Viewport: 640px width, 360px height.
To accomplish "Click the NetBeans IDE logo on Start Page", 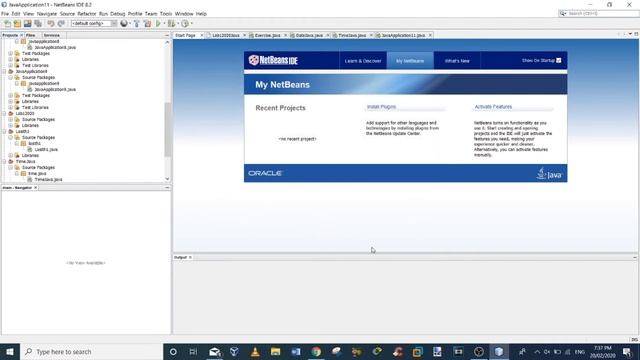I will coord(273,60).
